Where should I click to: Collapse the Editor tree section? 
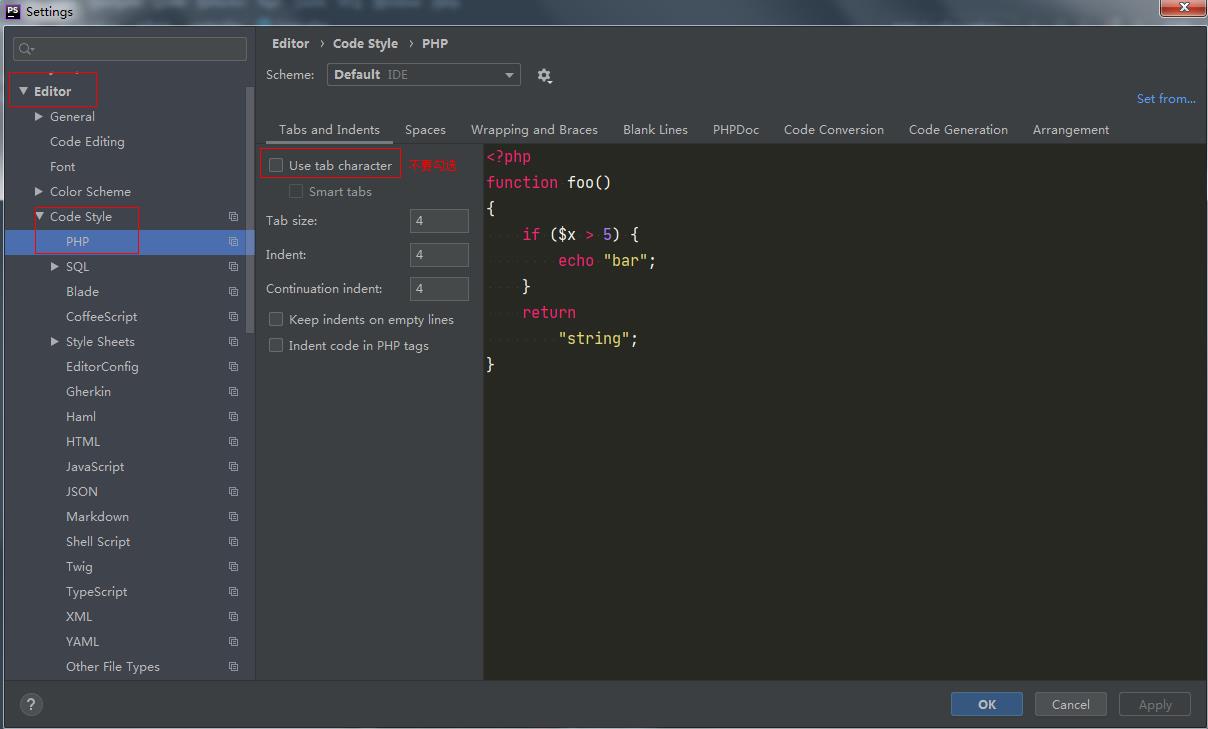[23, 91]
